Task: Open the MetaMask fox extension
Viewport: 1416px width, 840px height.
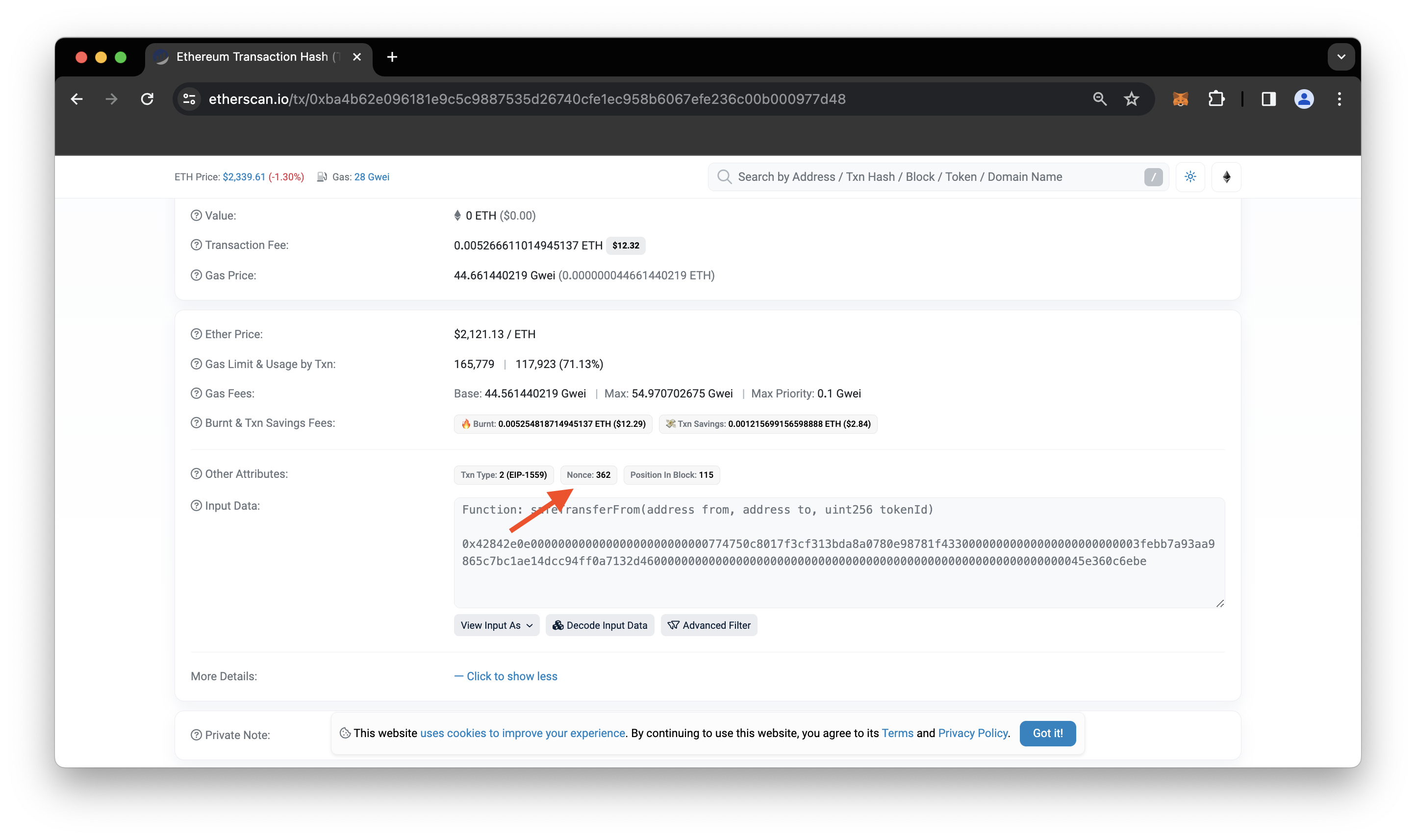Action: tap(1180, 99)
